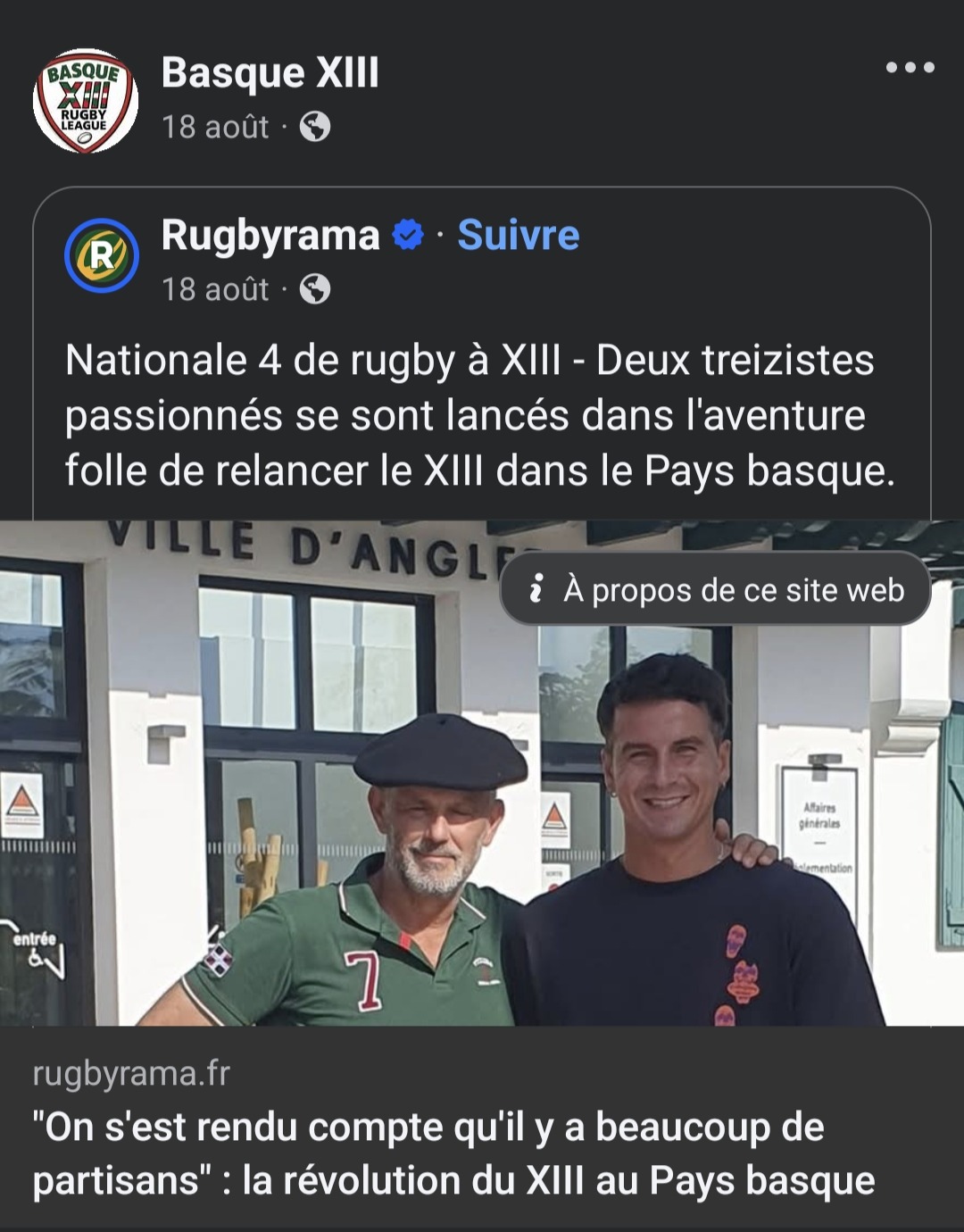Tap the Rugbyrama page name
The image size is (964, 1232).
point(270,236)
